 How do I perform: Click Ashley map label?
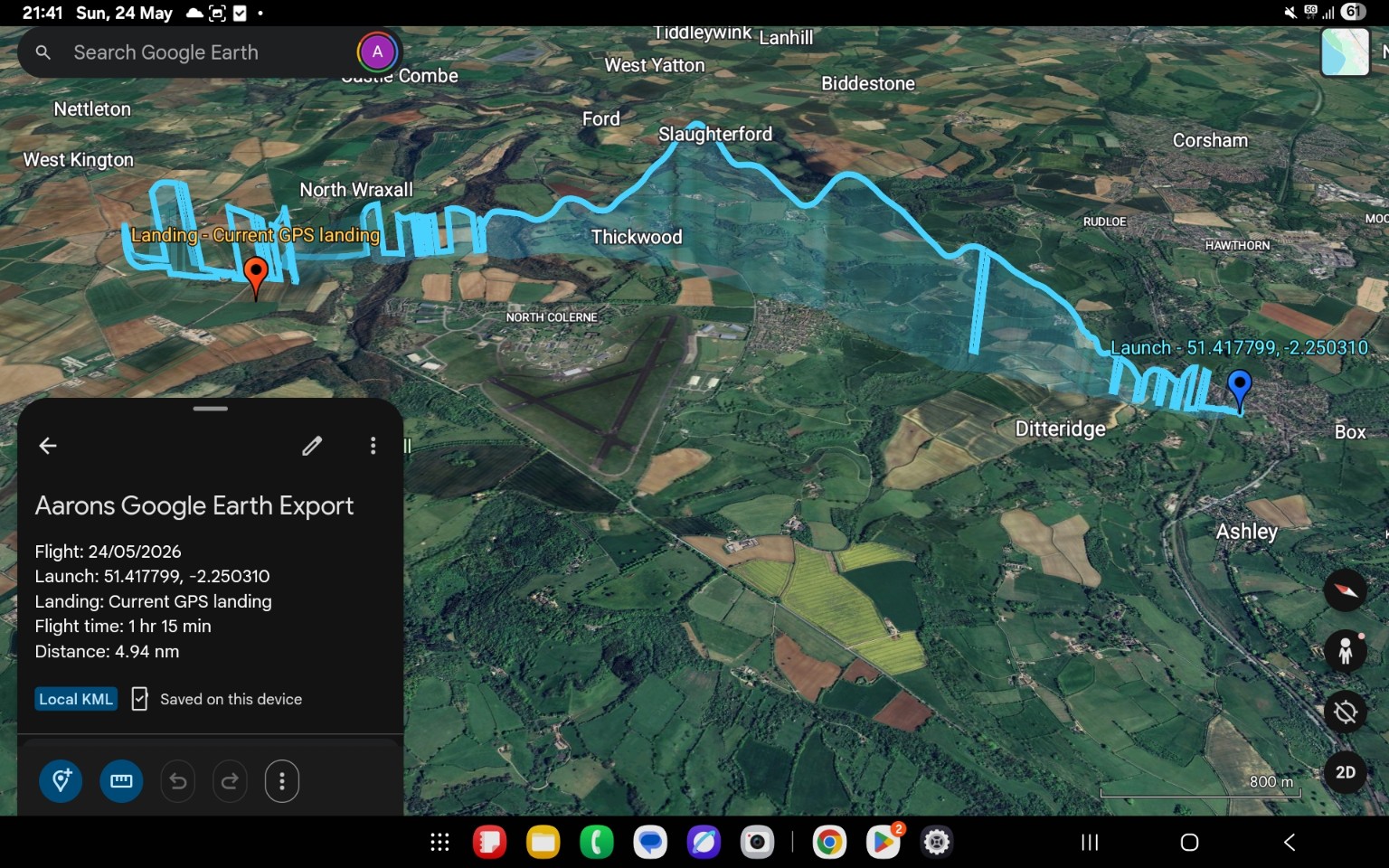point(1246,532)
